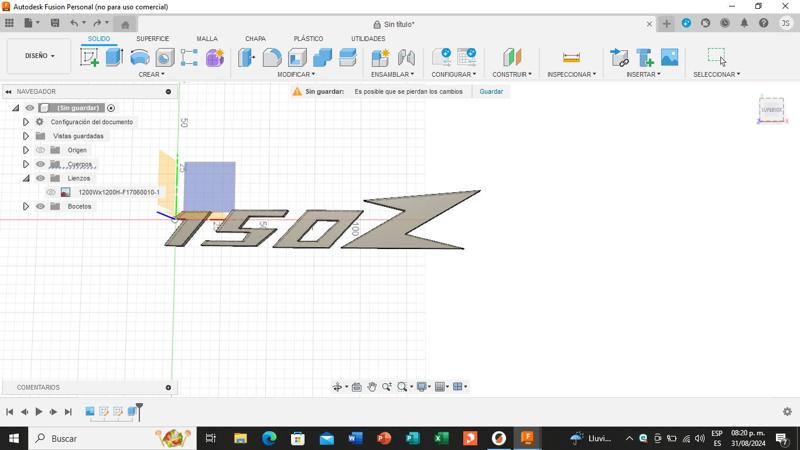Open the DISEÑO workspace dropdown
The image size is (800, 450).
click(x=39, y=56)
